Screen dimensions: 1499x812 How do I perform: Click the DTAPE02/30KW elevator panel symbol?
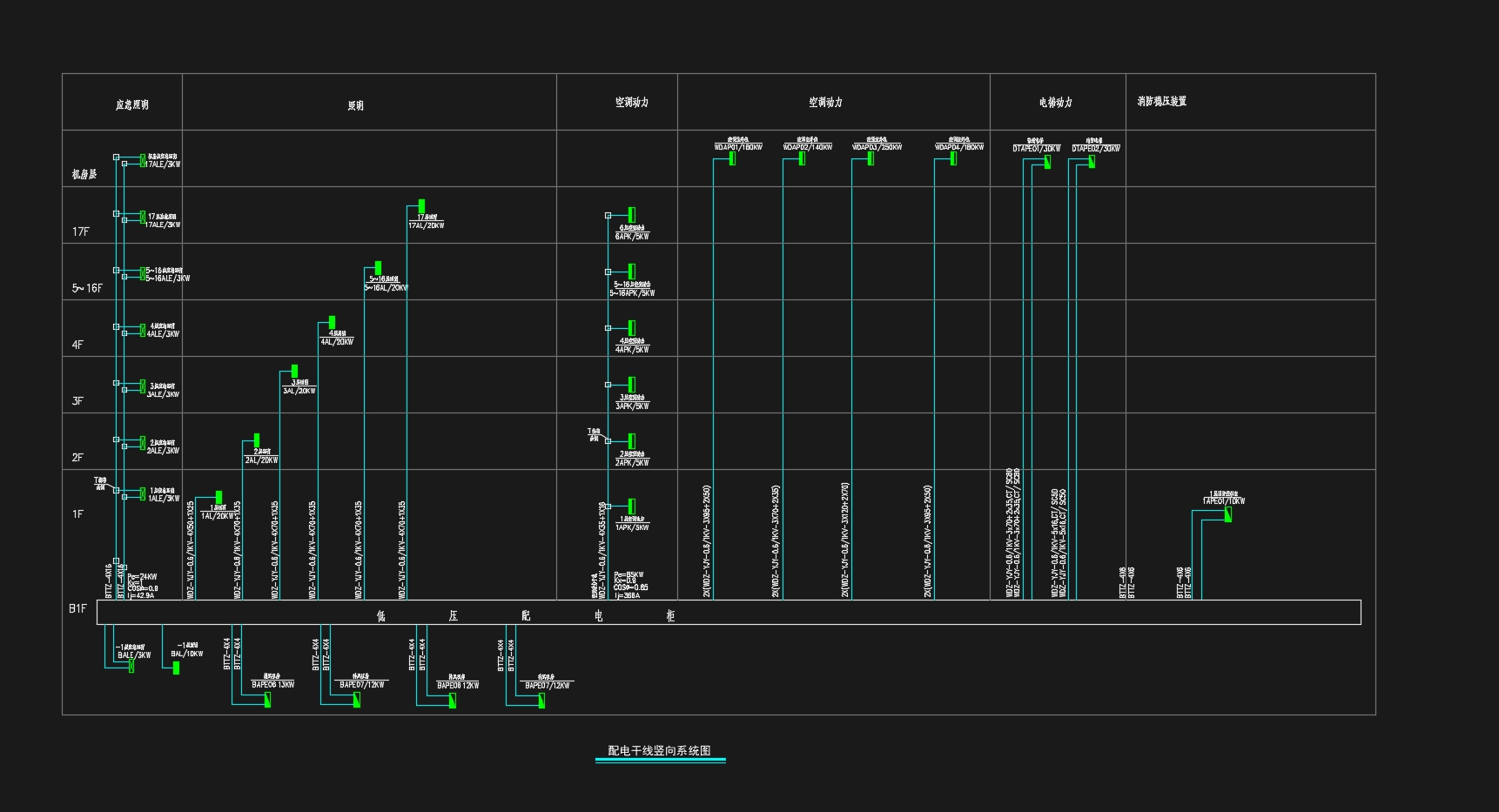pos(1092,162)
